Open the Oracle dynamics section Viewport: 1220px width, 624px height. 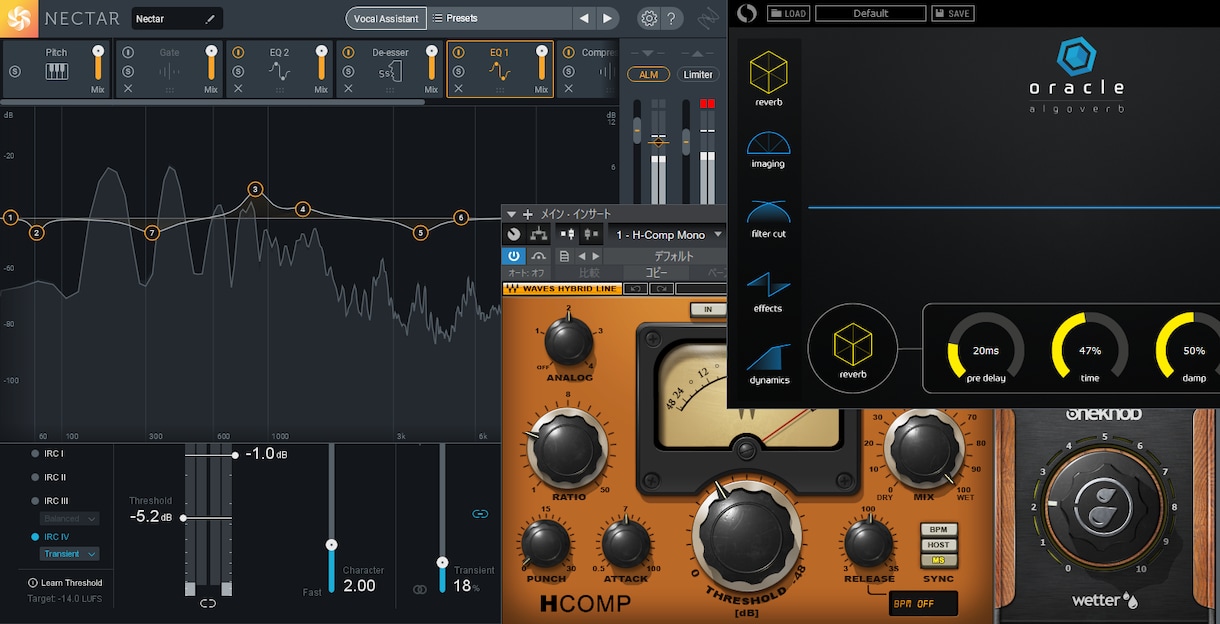point(769,364)
